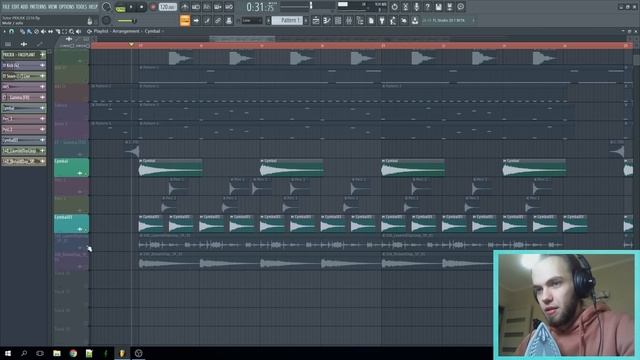Screen dimensions: 640x360
Task: Select the Snare clip in picker
Action: point(23,76)
